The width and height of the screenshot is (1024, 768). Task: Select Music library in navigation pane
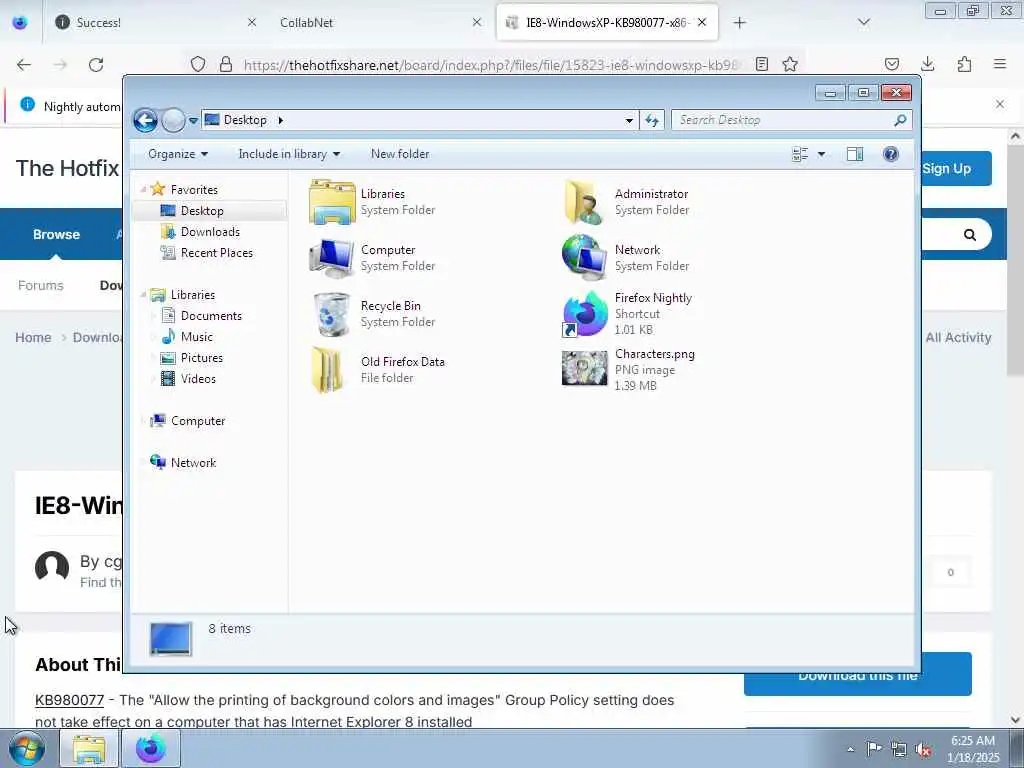point(197,337)
